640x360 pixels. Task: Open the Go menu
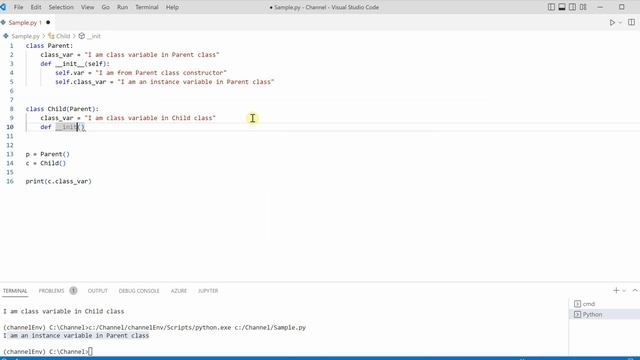(105, 7)
